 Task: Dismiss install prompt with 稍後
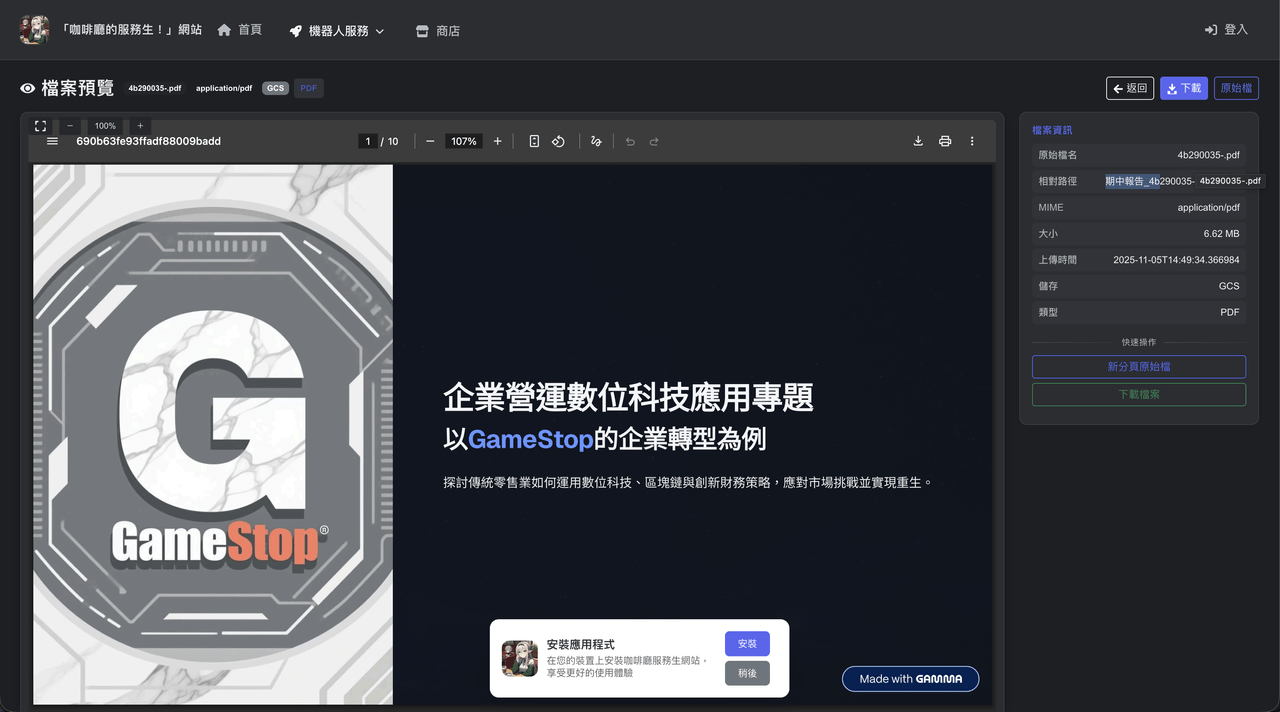[x=747, y=674]
